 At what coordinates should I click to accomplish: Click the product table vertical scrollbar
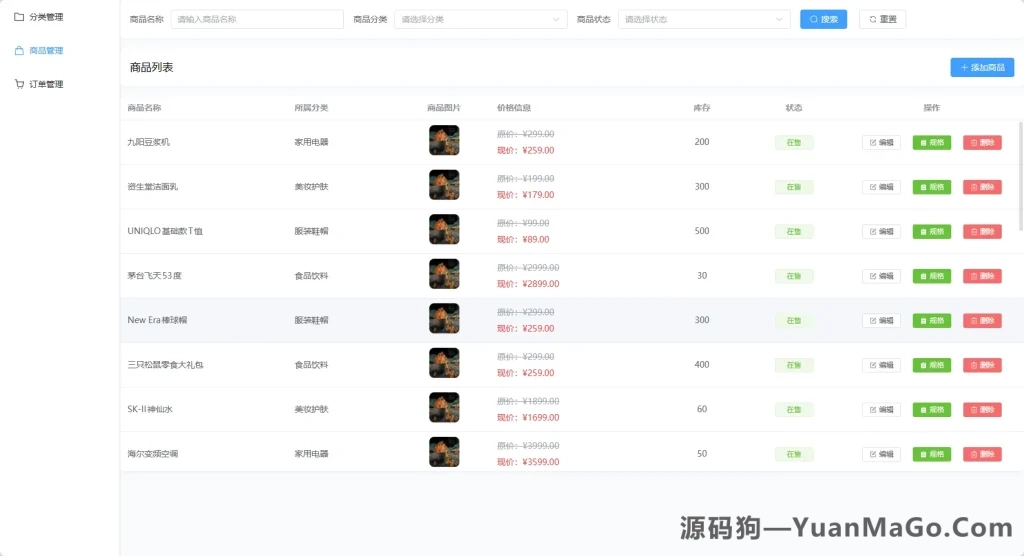[x=1021, y=175]
